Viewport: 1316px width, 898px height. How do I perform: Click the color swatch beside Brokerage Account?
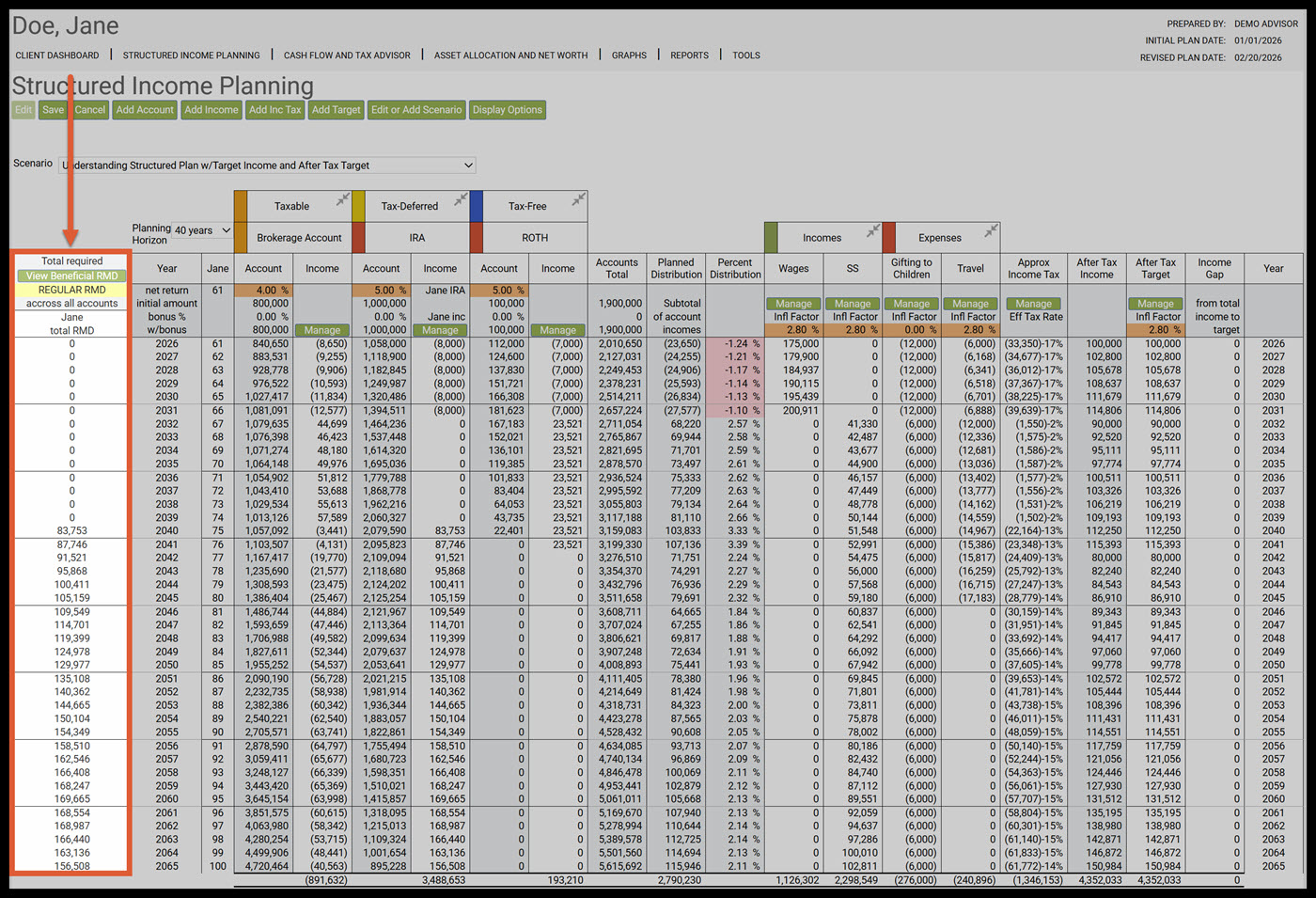point(241,238)
